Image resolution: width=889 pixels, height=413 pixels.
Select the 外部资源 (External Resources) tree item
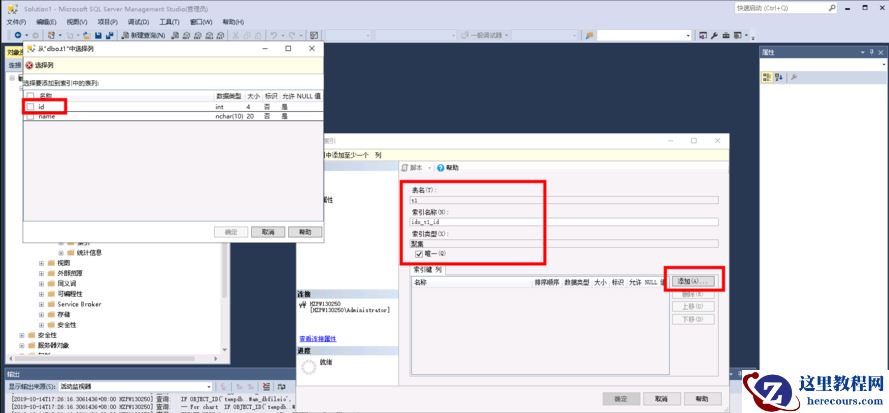click(71, 273)
